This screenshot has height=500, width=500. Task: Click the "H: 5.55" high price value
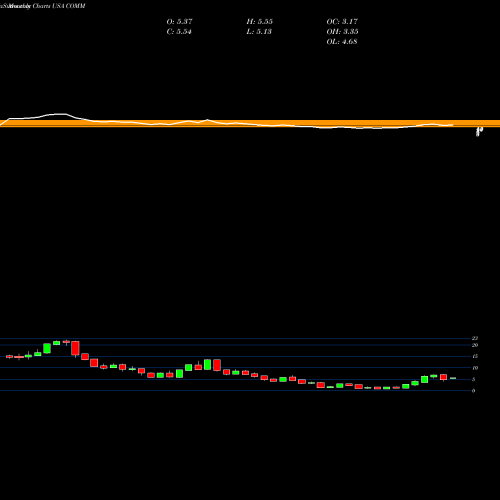260,22
